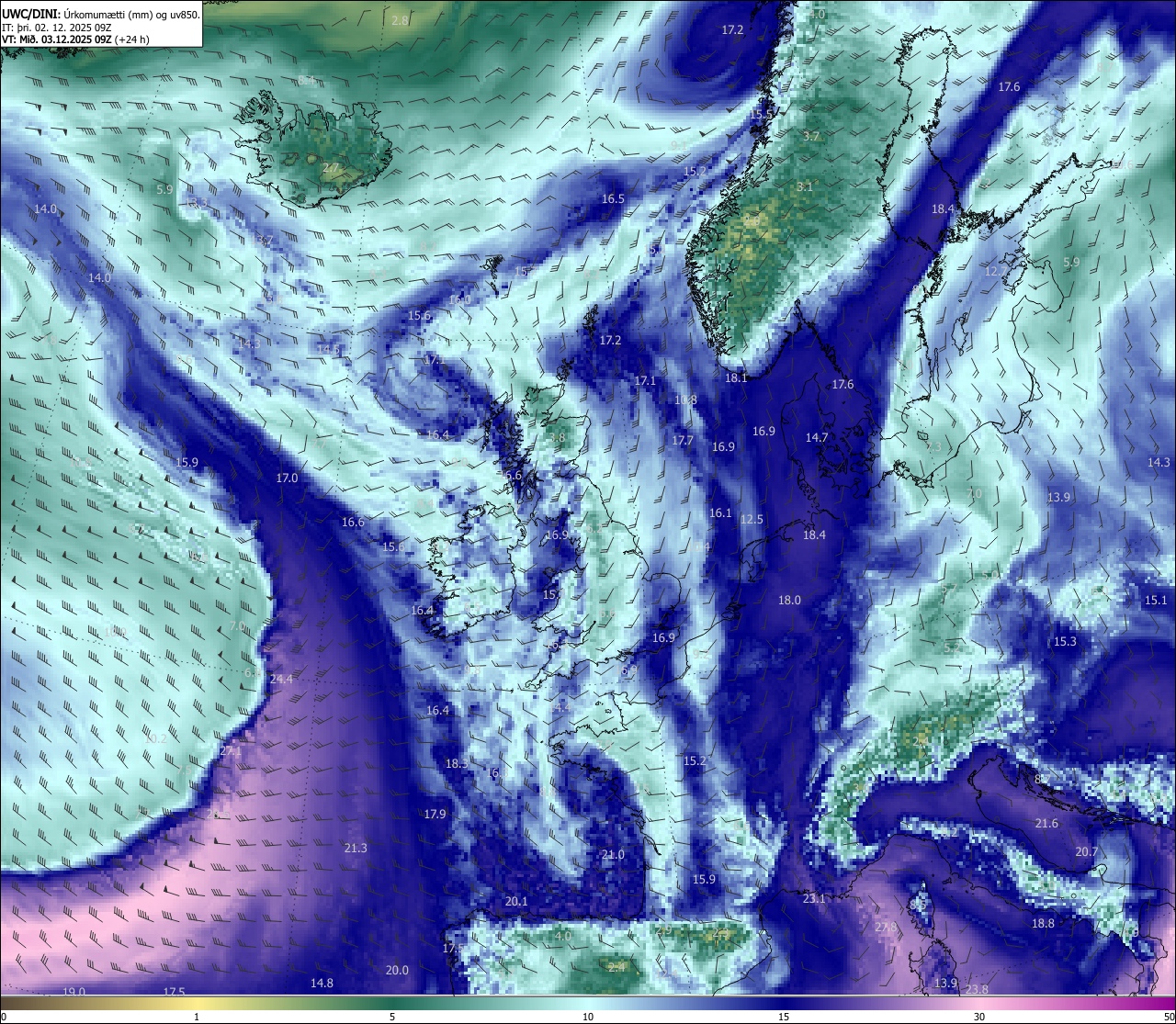The height and width of the screenshot is (1024, 1176).
Task: Click the 20.0 value on the map
Action: [397, 970]
